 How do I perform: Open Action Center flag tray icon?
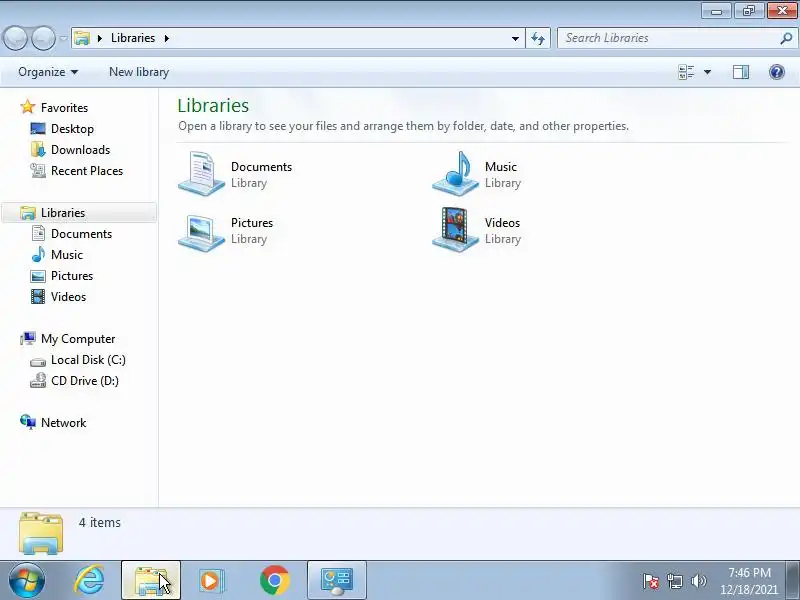pos(651,581)
